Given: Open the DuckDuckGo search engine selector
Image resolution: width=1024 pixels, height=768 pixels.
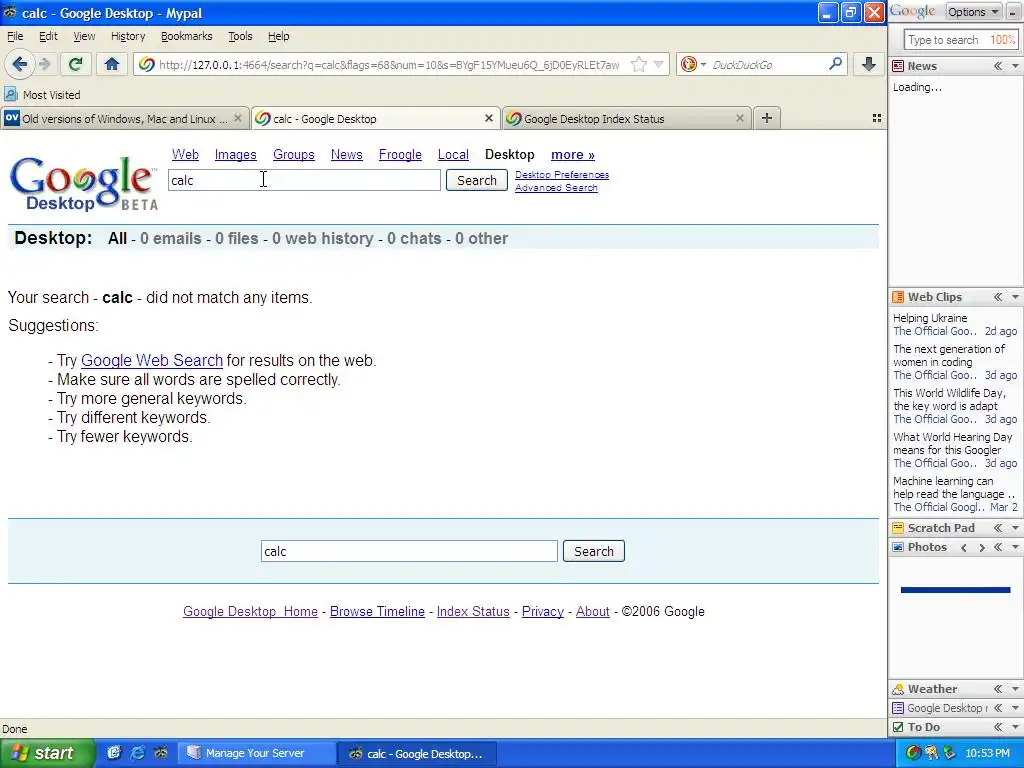Looking at the screenshot, I should [693, 64].
